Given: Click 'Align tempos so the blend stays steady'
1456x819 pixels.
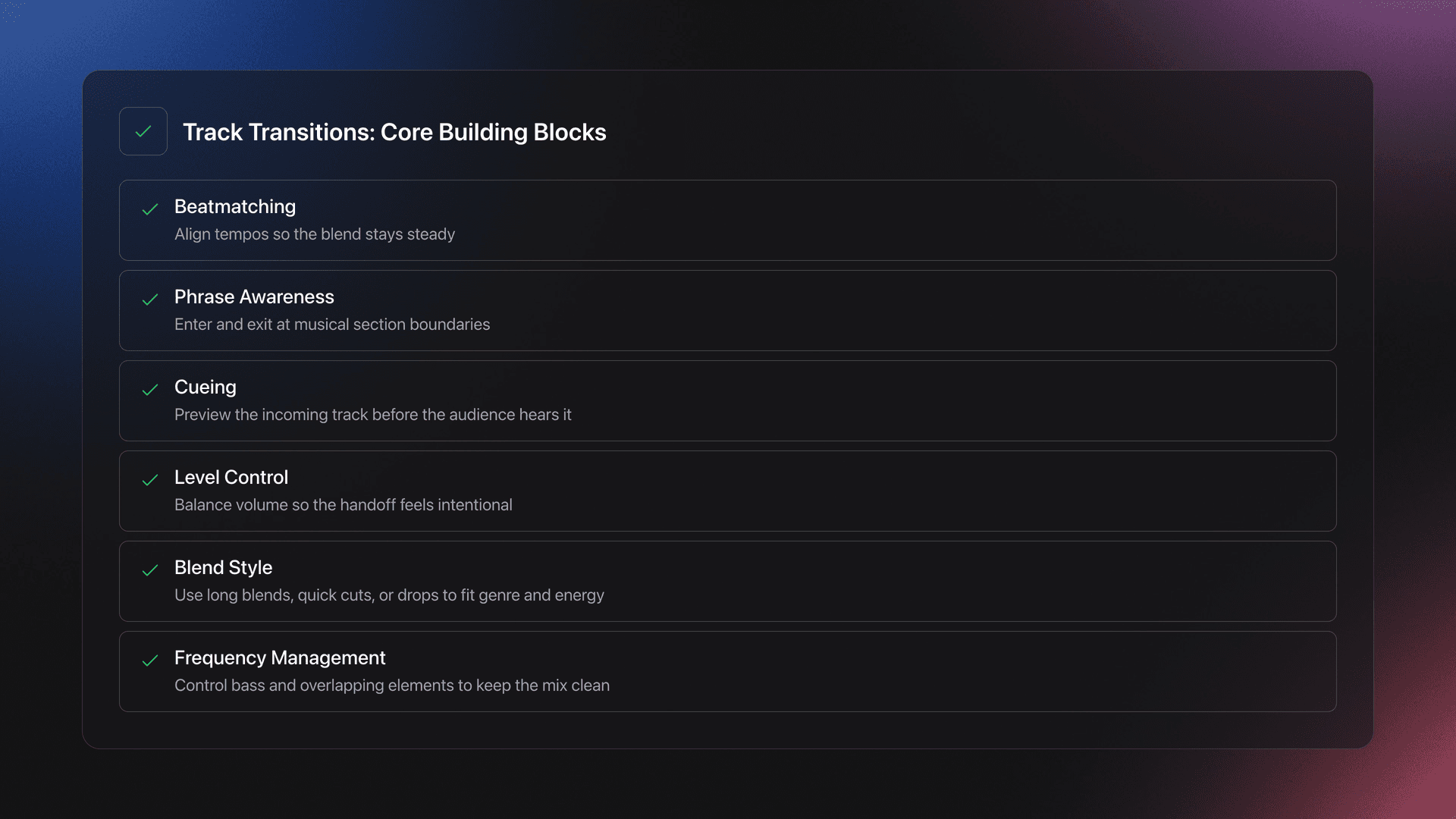Looking at the screenshot, I should point(315,234).
